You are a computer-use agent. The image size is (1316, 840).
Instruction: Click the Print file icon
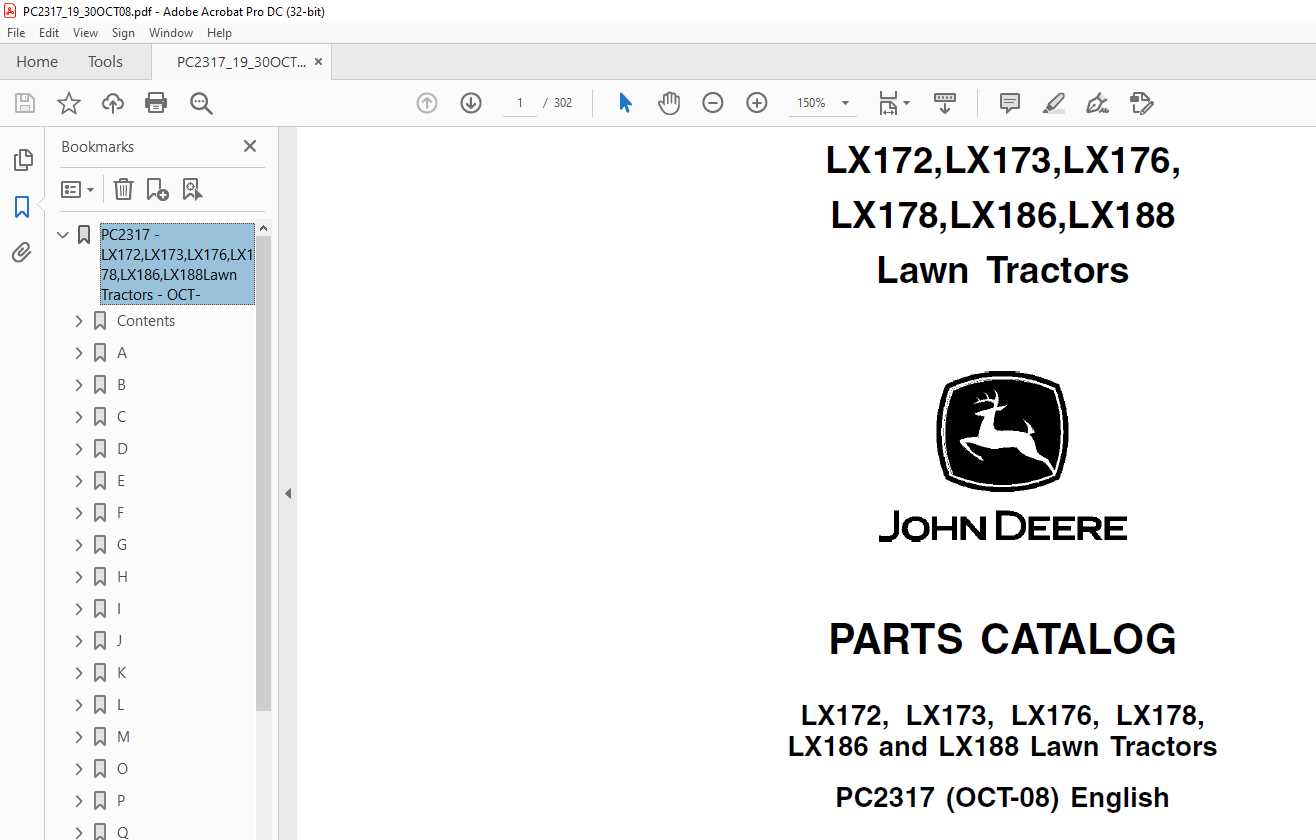(x=156, y=103)
